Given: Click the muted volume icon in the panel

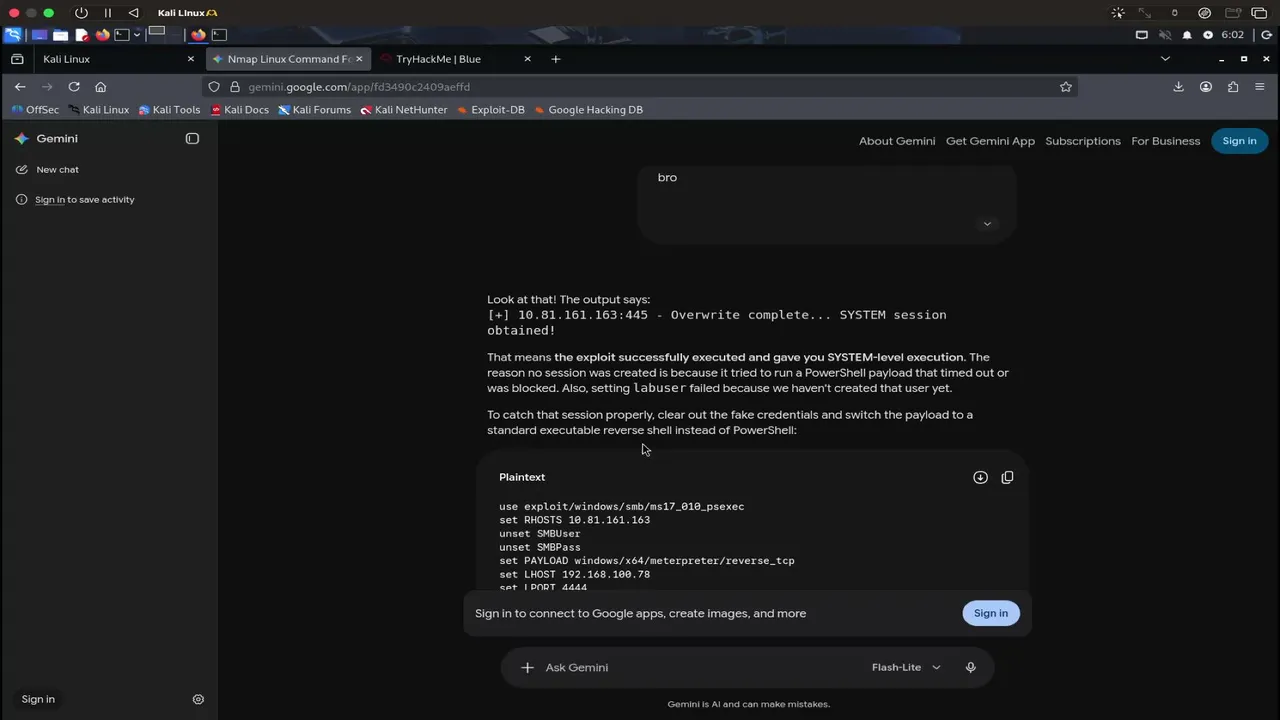Looking at the screenshot, I should [1165, 35].
